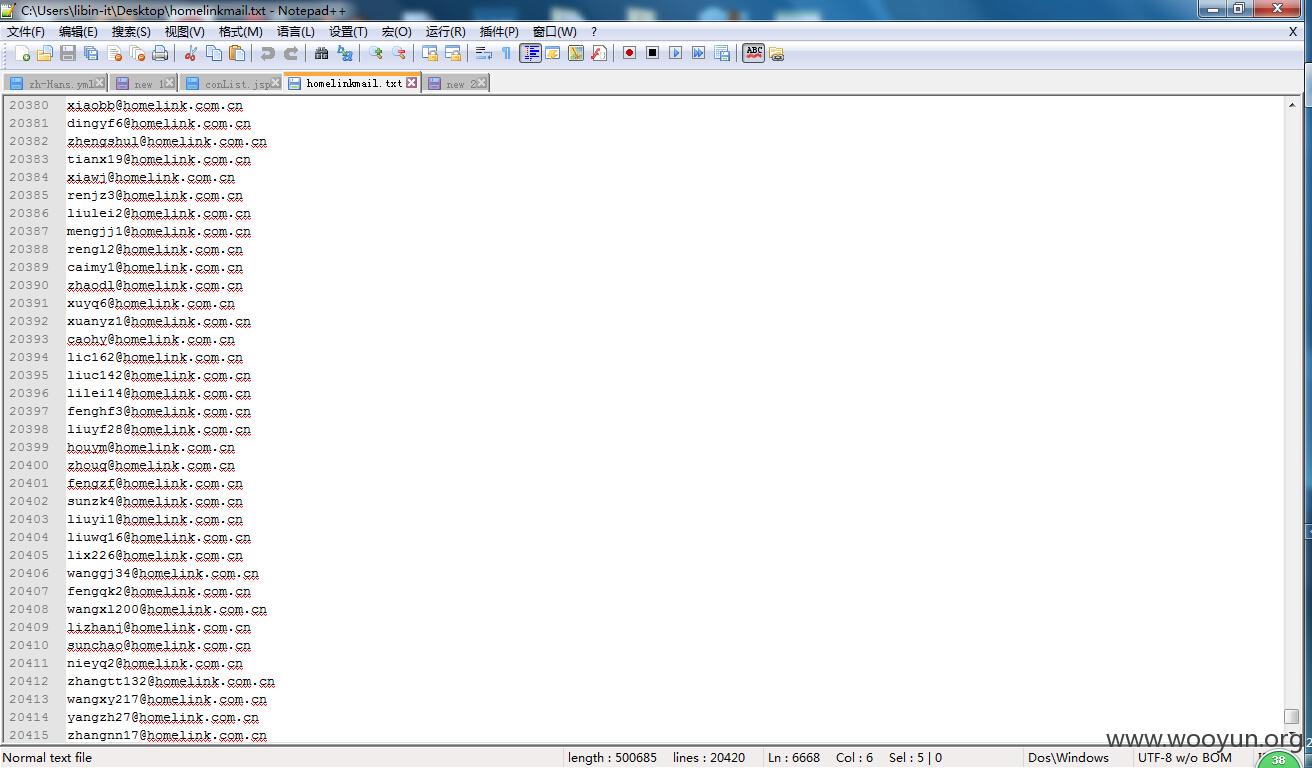Open the 编辑(E) menu

[78, 32]
